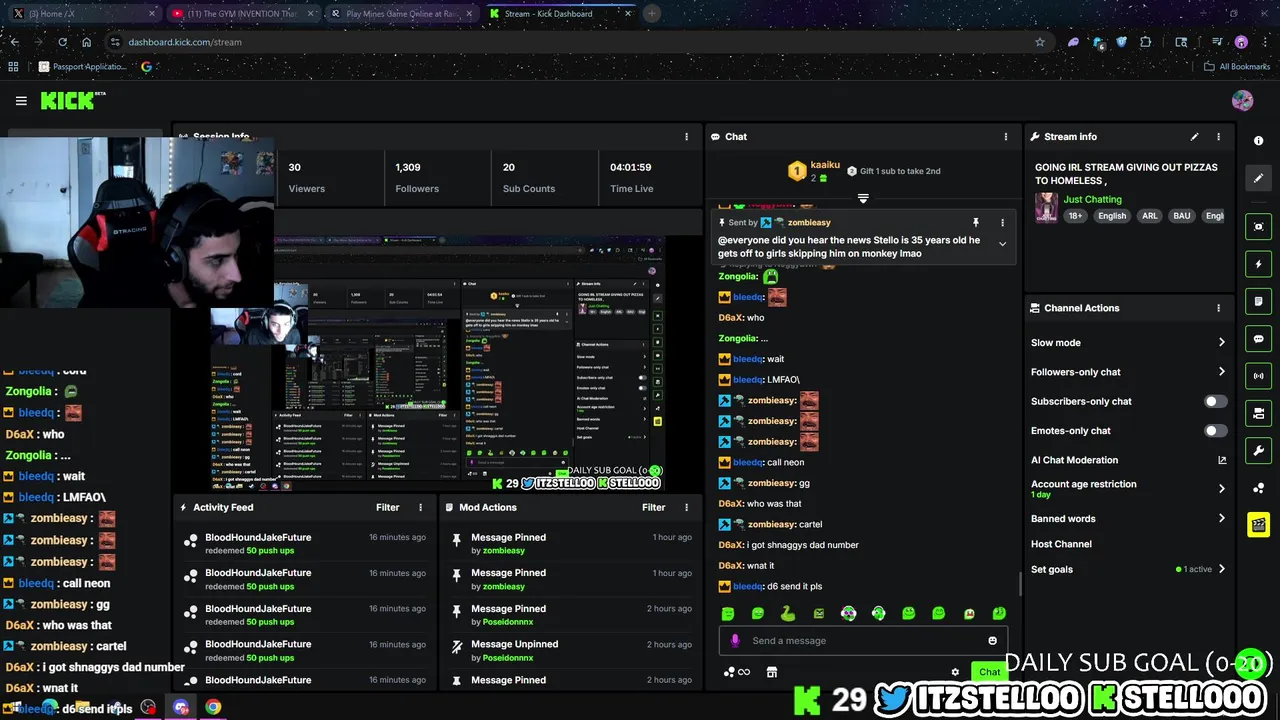Click the 18+ stream tag
The width and height of the screenshot is (1280, 720).
coord(1075,216)
